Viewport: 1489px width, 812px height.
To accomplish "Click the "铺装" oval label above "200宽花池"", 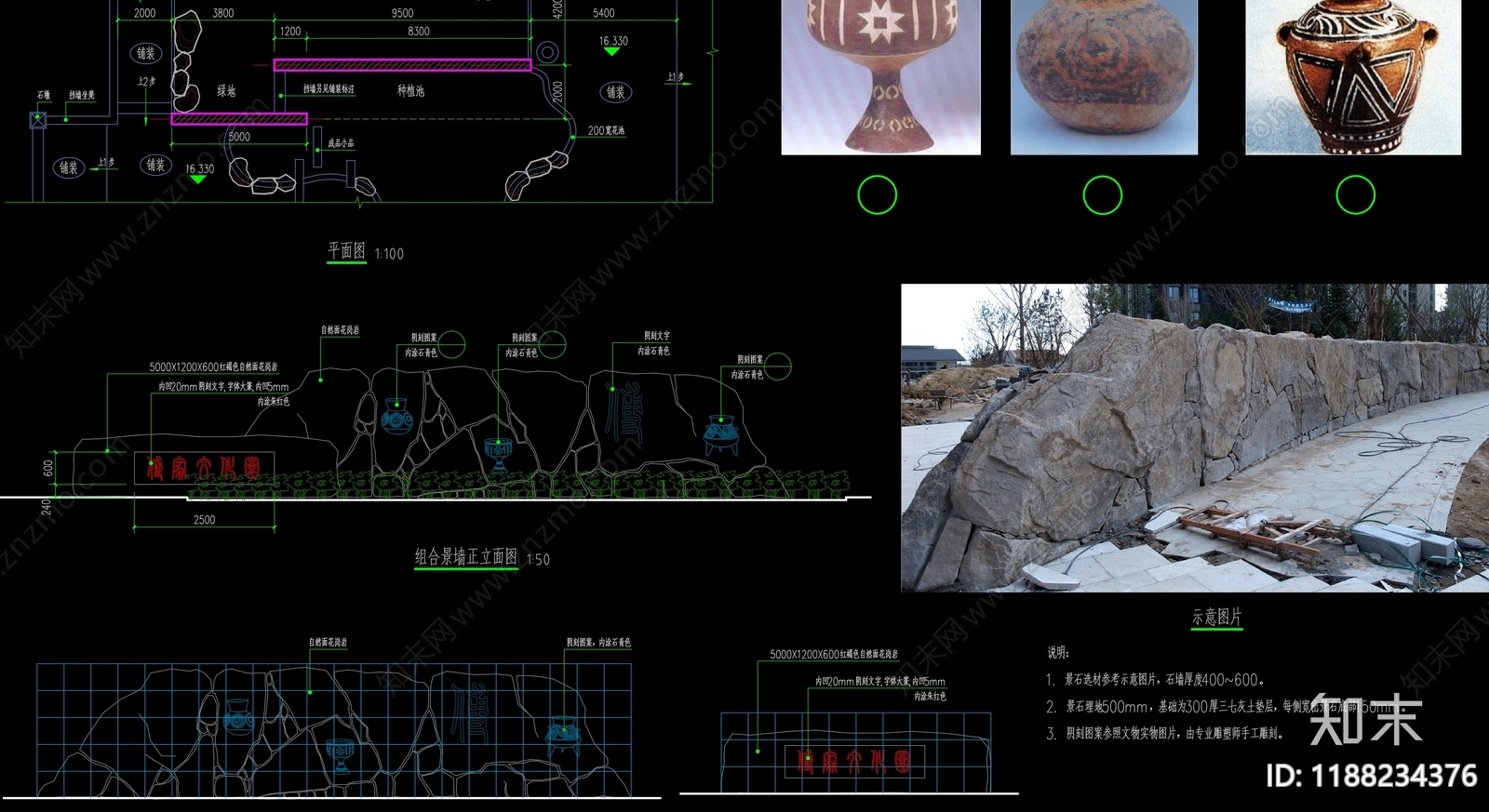I will [x=615, y=92].
